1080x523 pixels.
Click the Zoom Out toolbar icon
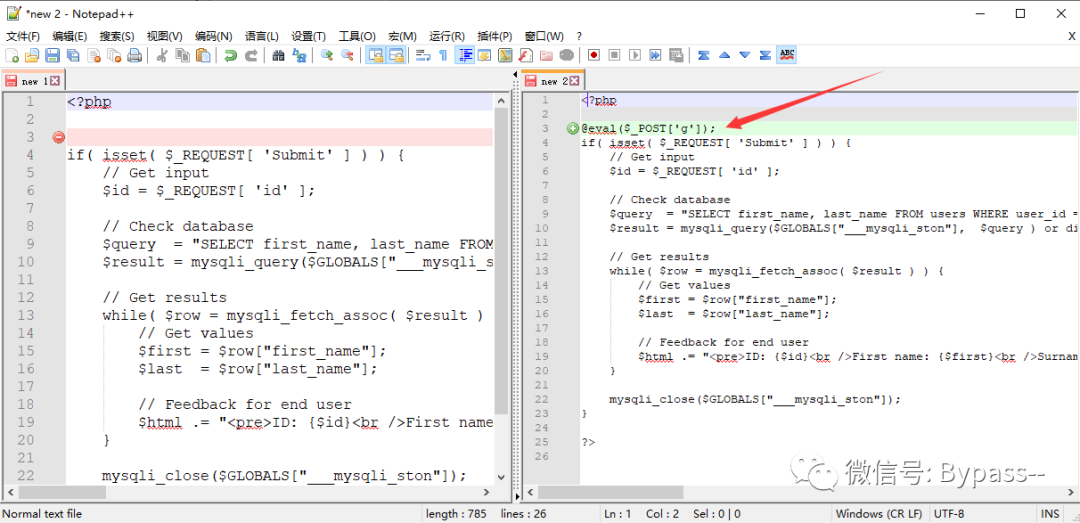[347, 55]
